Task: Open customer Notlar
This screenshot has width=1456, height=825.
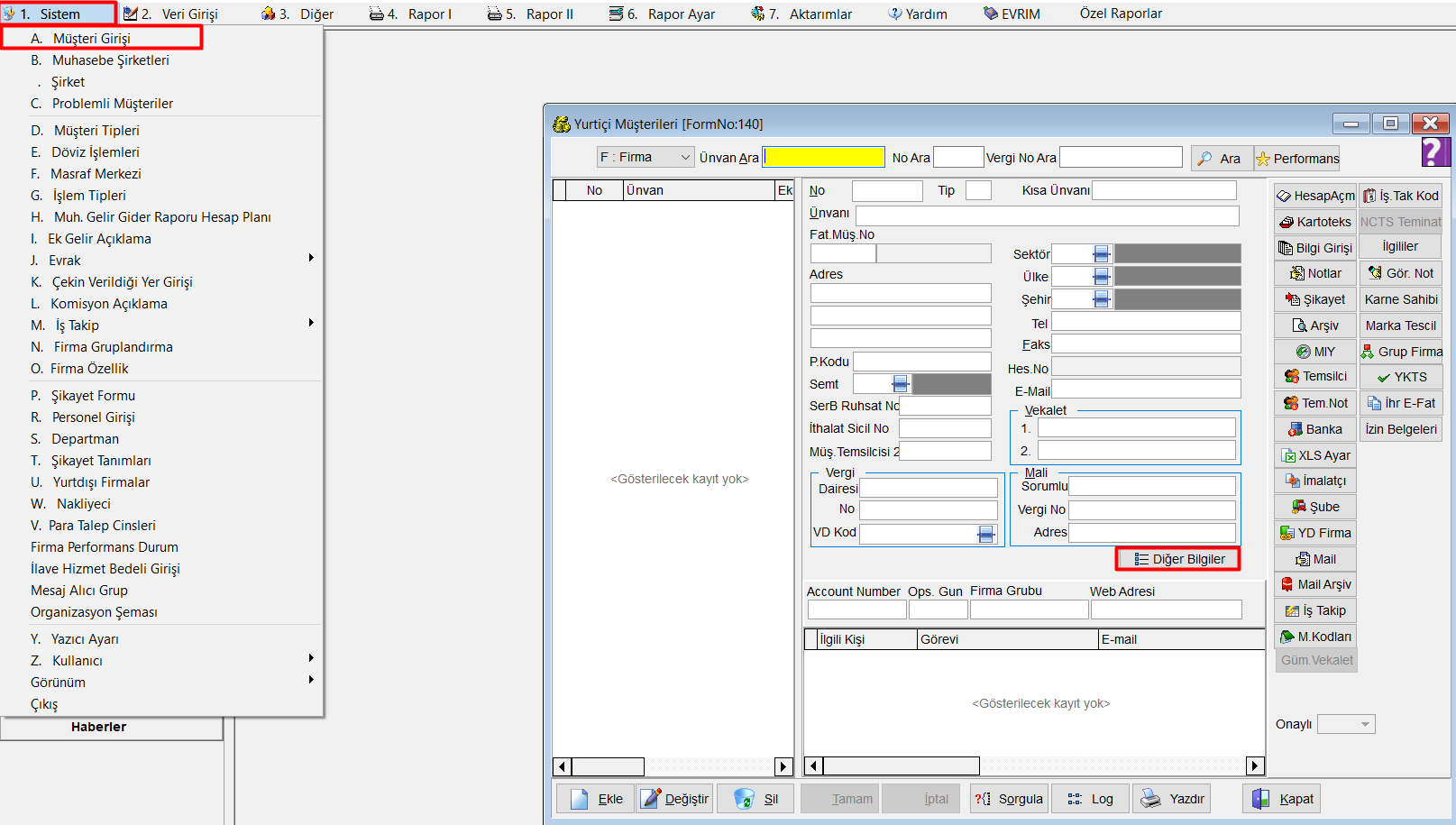Action: [x=1315, y=273]
